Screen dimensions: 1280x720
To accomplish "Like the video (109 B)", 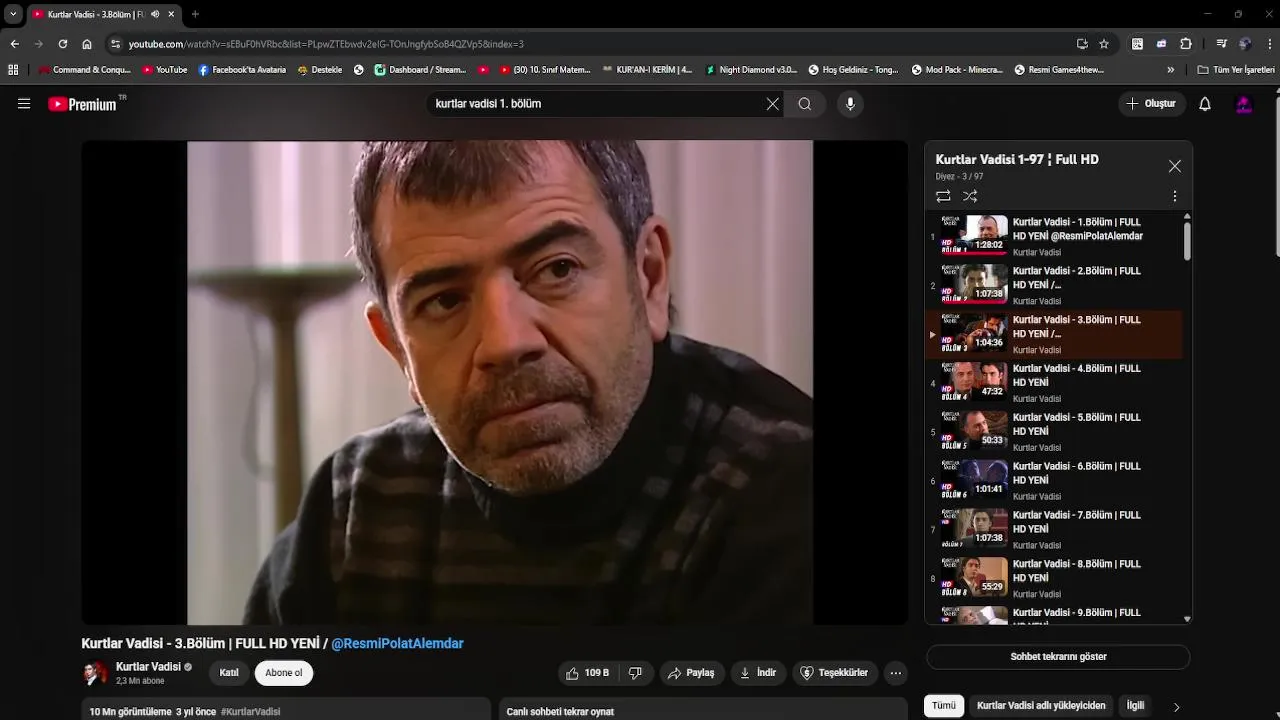I will (587, 673).
